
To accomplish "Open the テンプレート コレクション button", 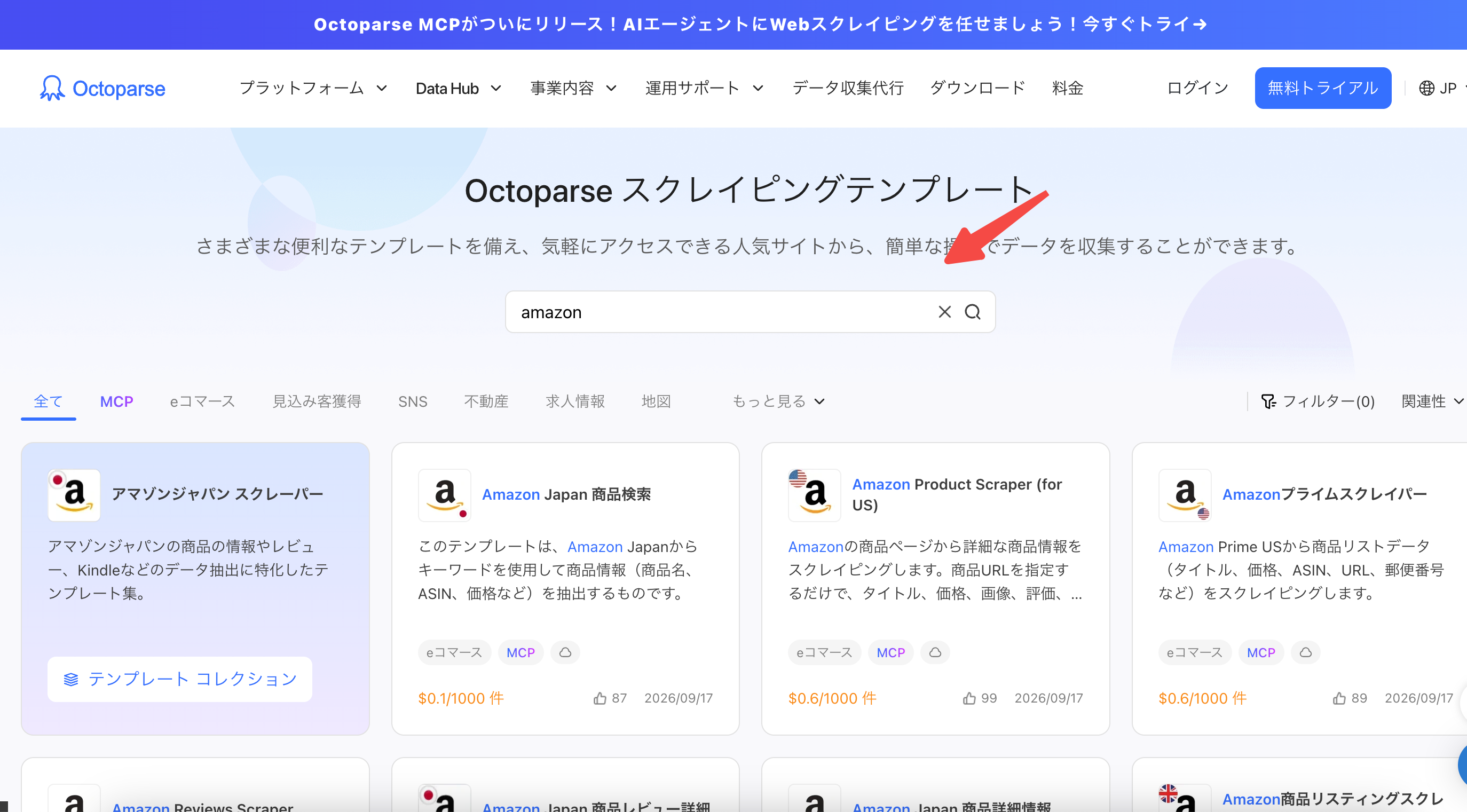I will pyautogui.click(x=180, y=679).
